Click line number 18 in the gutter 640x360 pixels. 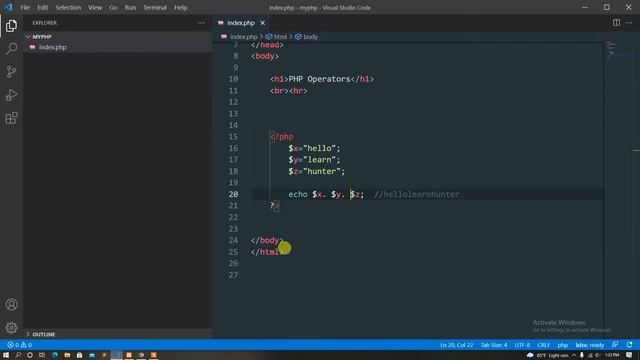coord(233,171)
